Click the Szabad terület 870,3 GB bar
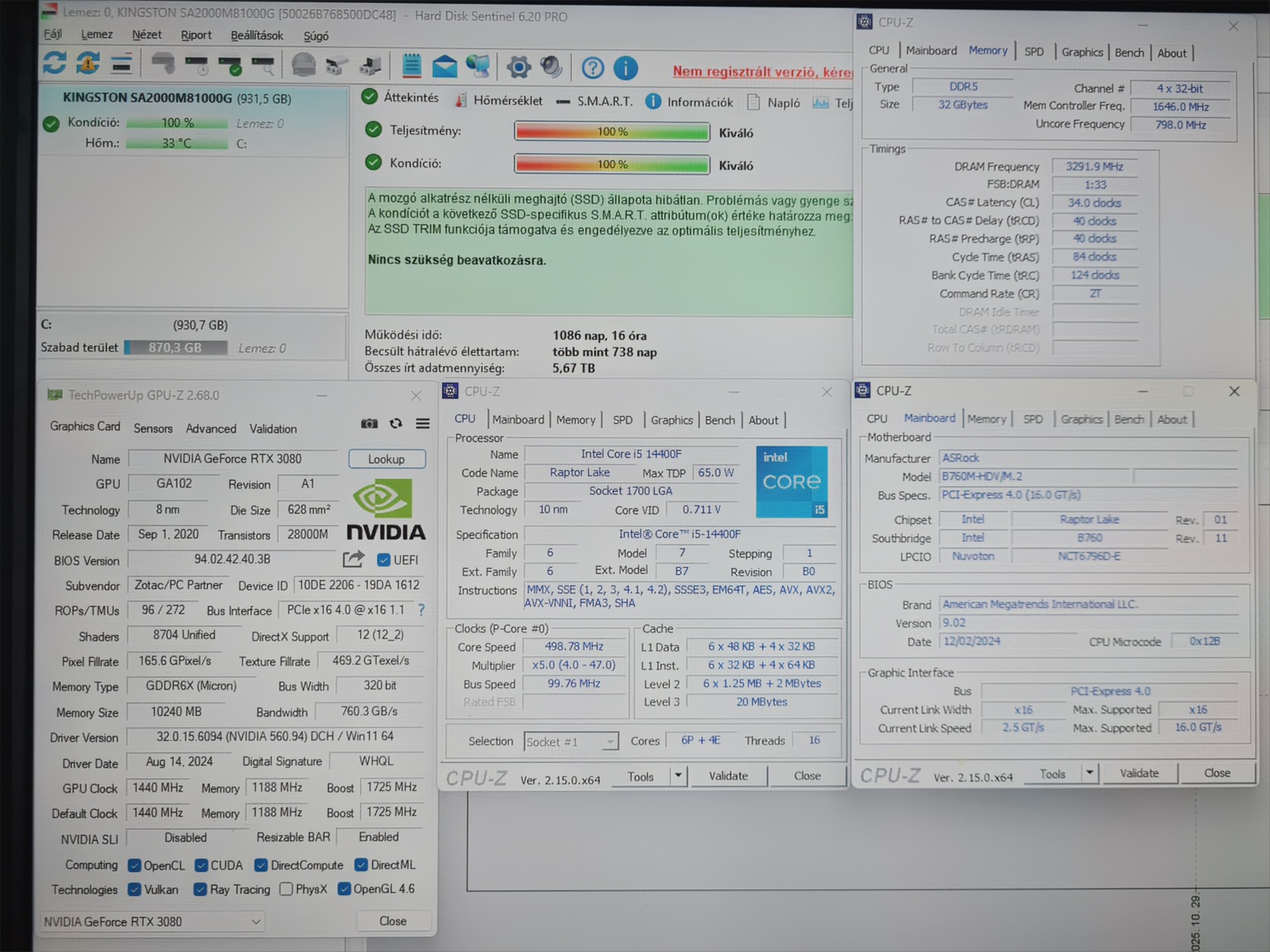 click(x=175, y=348)
